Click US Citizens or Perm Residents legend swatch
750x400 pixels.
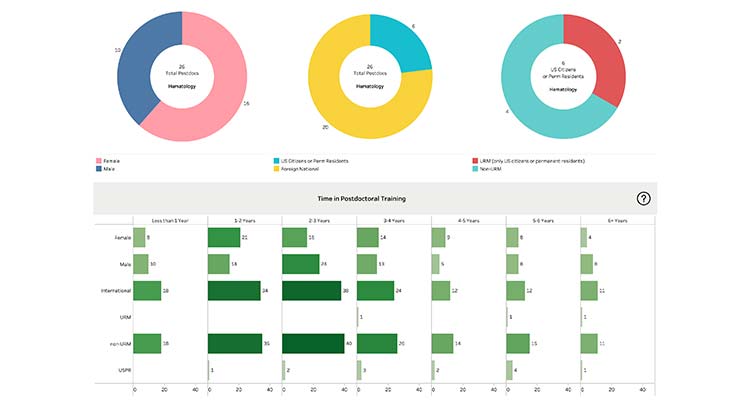[x=276, y=160]
